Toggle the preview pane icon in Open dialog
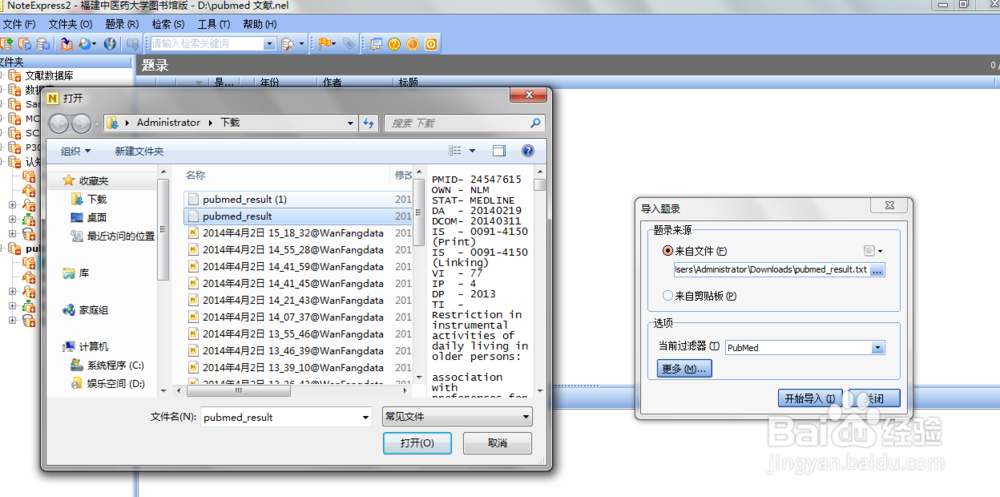The width and height of the screenshot is (1000, 497). coord(499,151)
